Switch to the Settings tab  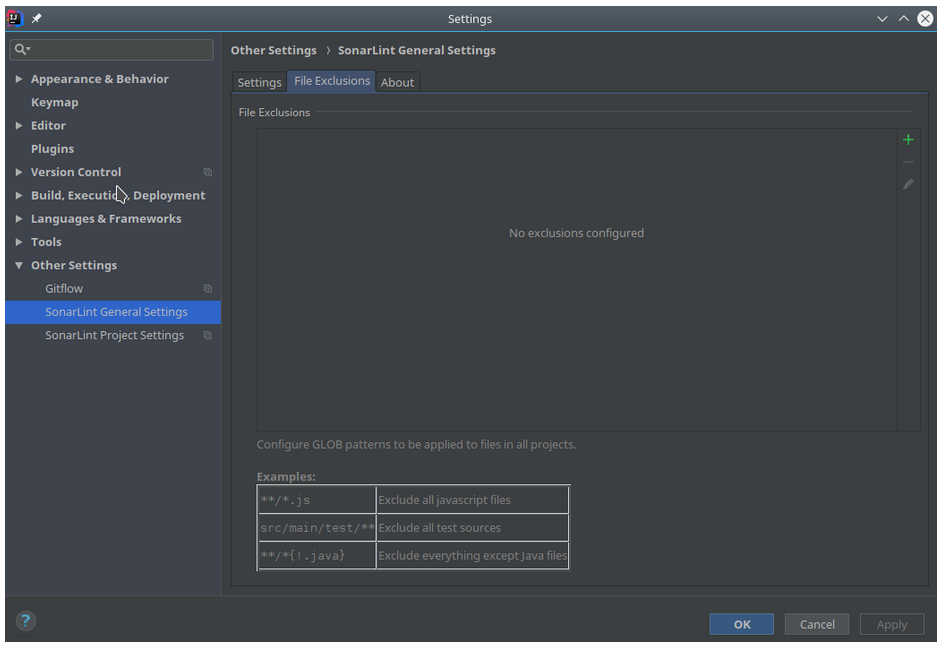tap(259, 82)
